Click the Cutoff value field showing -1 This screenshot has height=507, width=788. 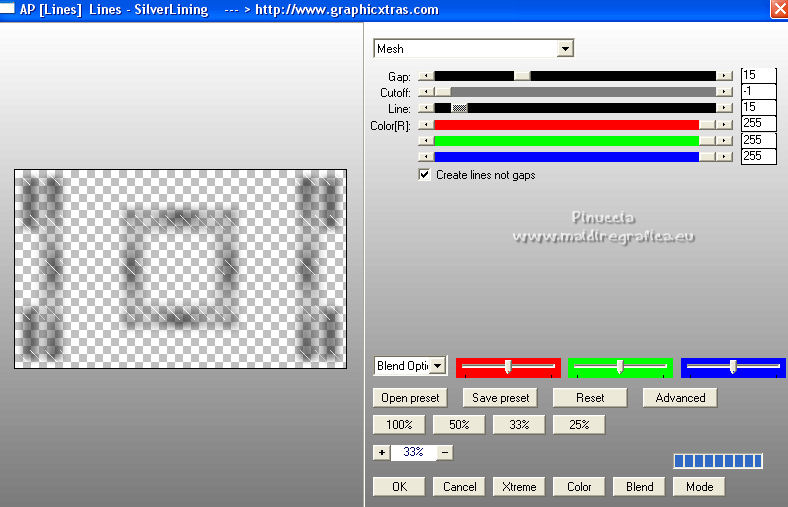759,91
